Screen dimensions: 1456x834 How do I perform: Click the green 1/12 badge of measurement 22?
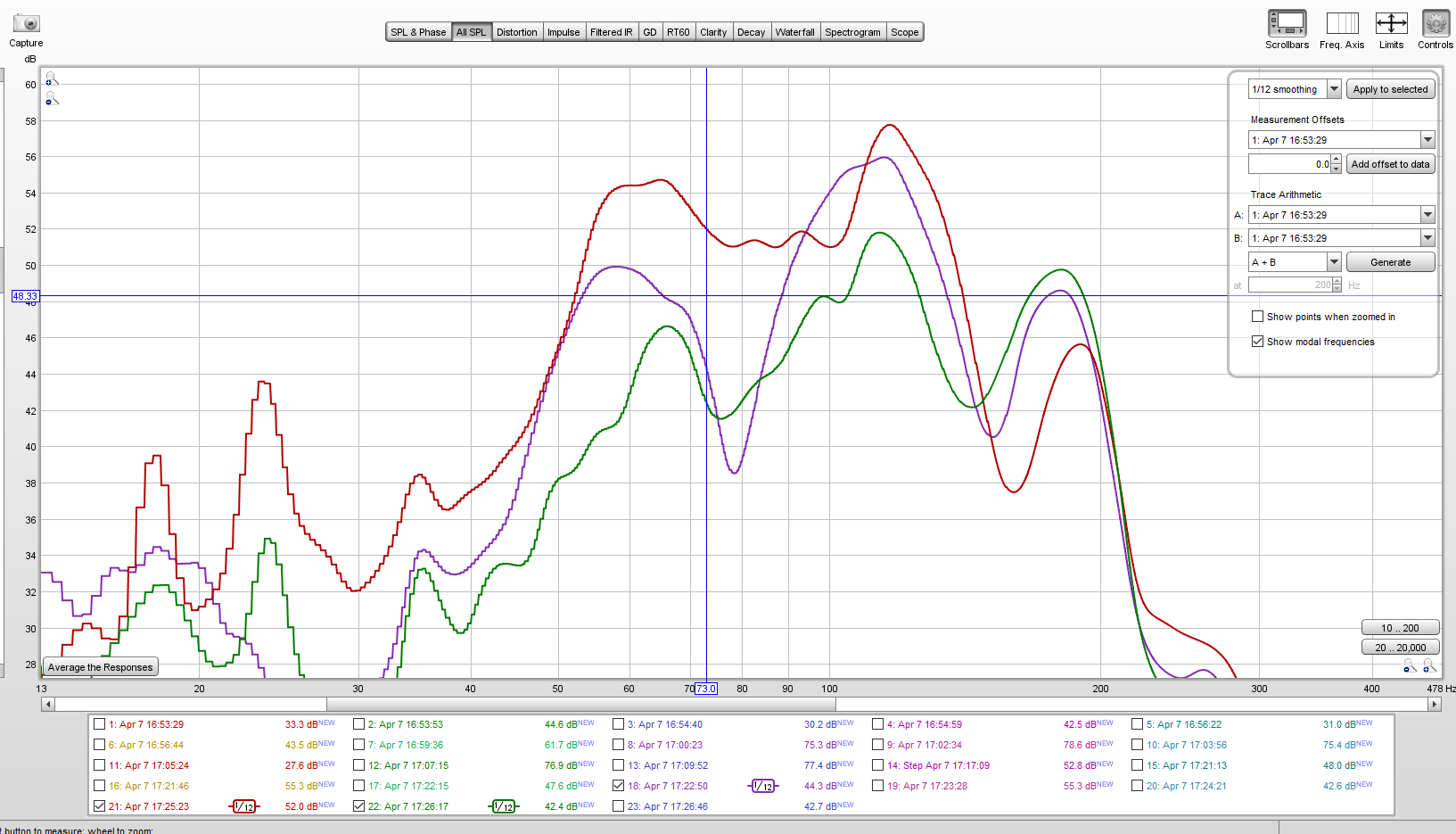(504, 806)
